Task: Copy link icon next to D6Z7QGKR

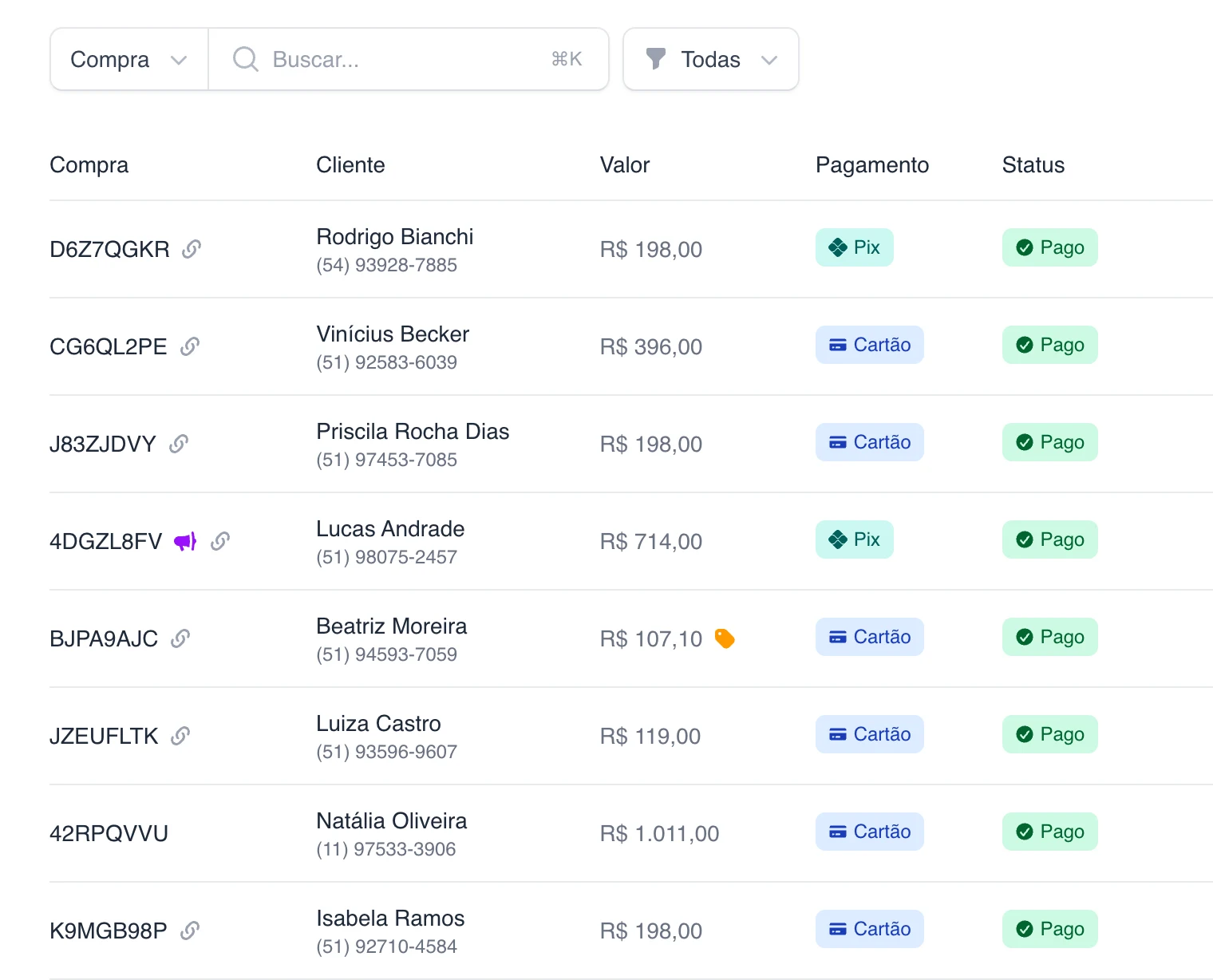Action: coord(192,249)
